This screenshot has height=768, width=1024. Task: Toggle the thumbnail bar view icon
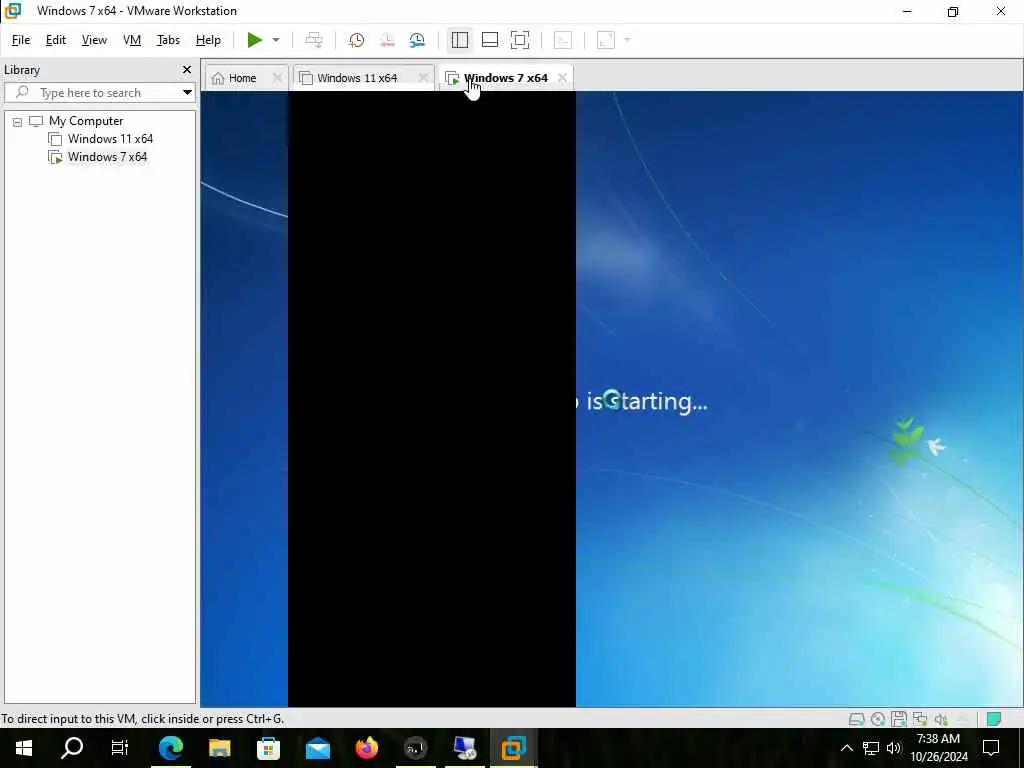tap(490, 40)
